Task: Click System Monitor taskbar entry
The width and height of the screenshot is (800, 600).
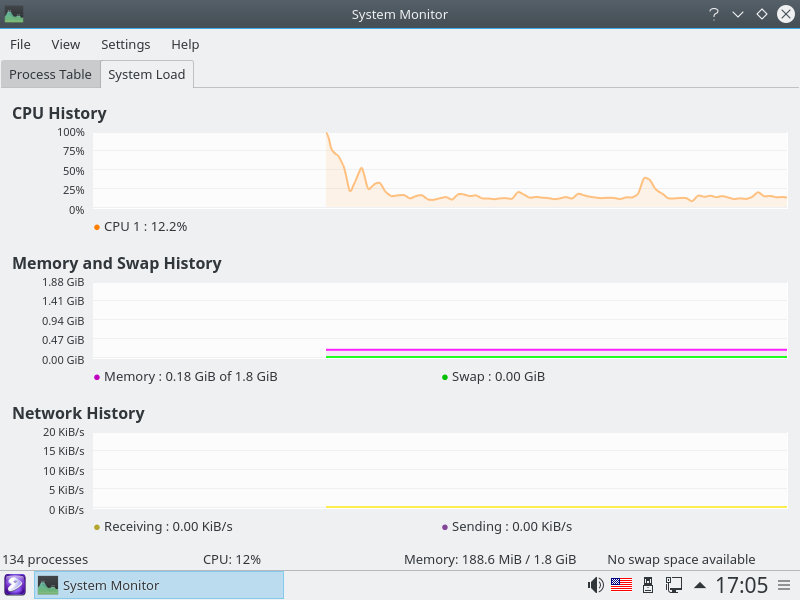Action: click(x=159, y=585)
